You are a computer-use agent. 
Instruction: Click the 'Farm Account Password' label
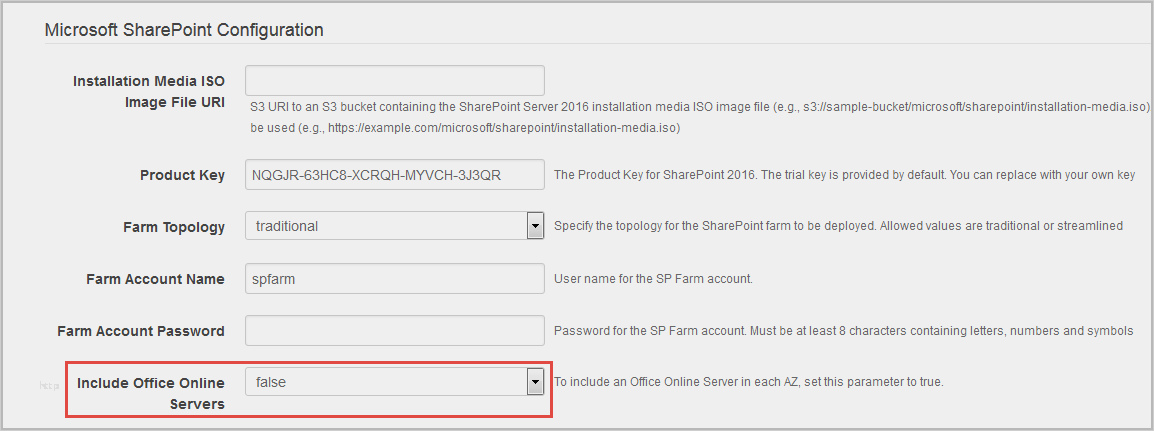point(141,331)
